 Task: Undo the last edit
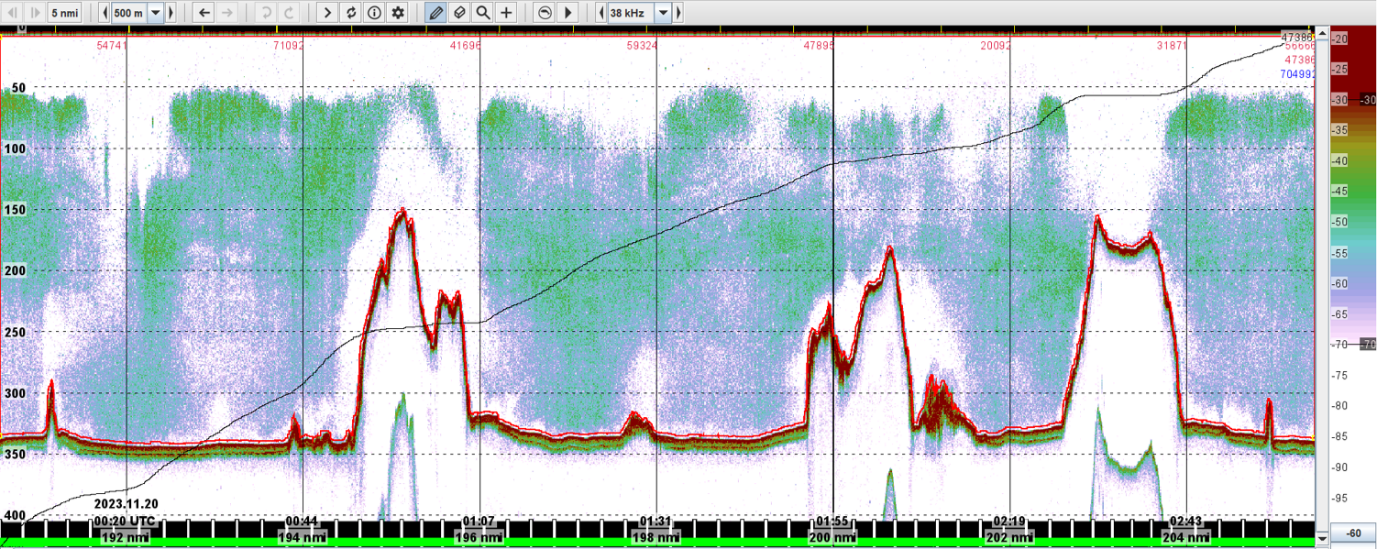266,13
